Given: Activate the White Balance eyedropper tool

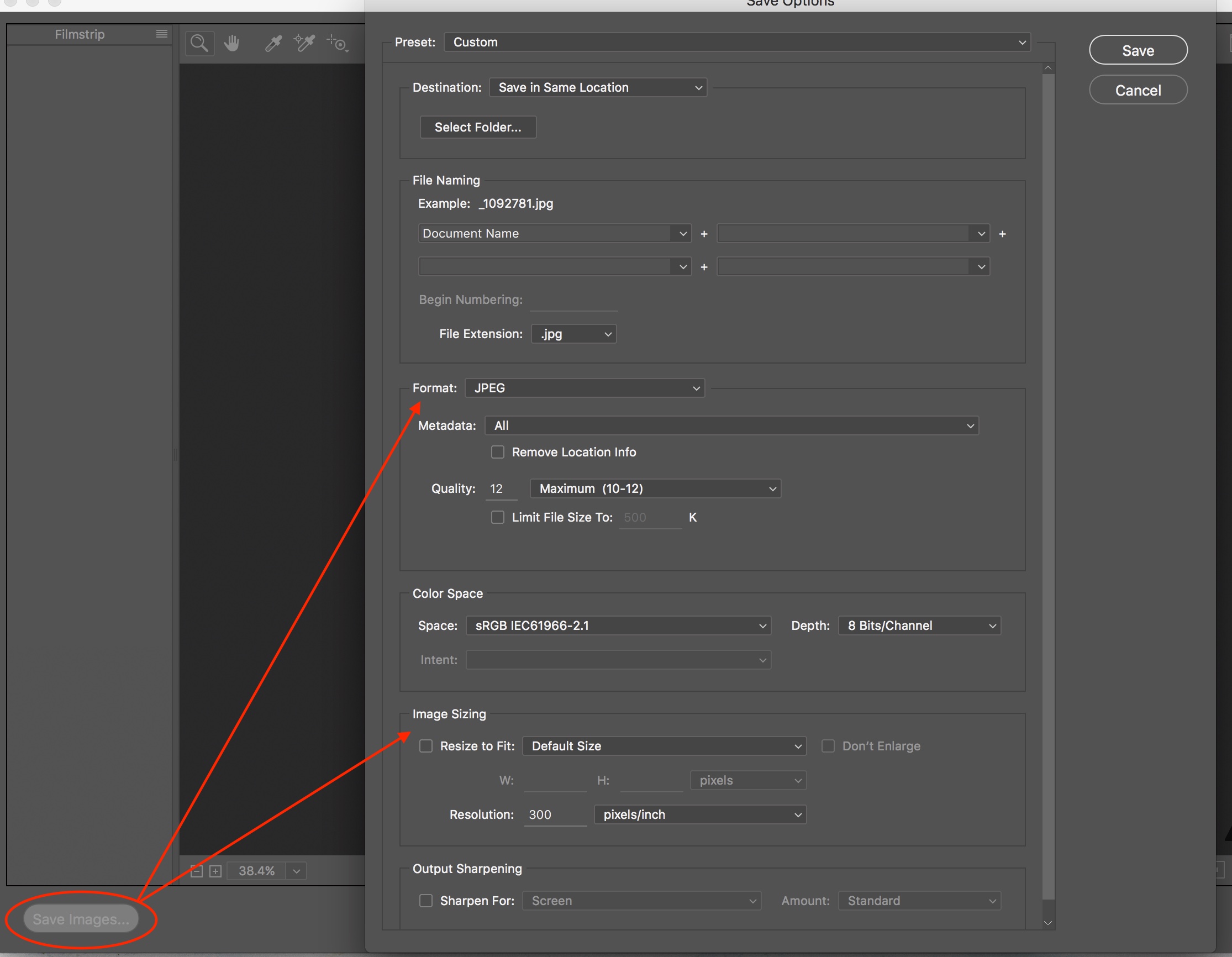Looking at the screenshot, I should pyautogui.click(x=273, y=43).
